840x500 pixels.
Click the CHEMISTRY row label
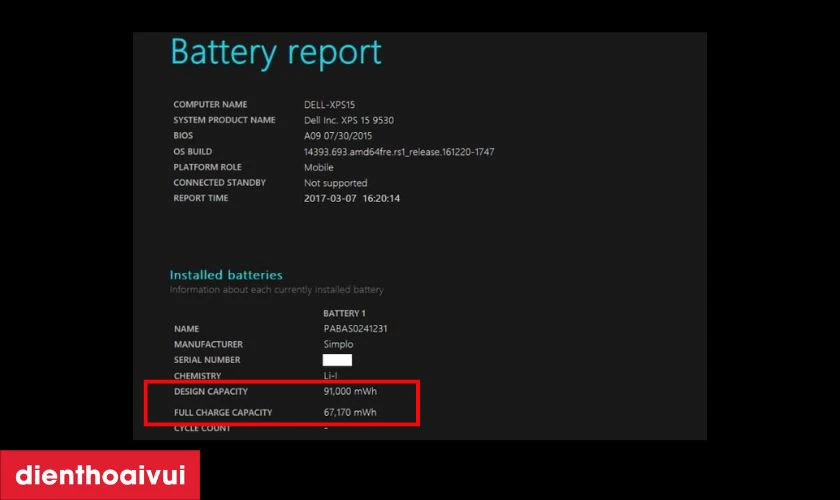[x=197, y=376]
